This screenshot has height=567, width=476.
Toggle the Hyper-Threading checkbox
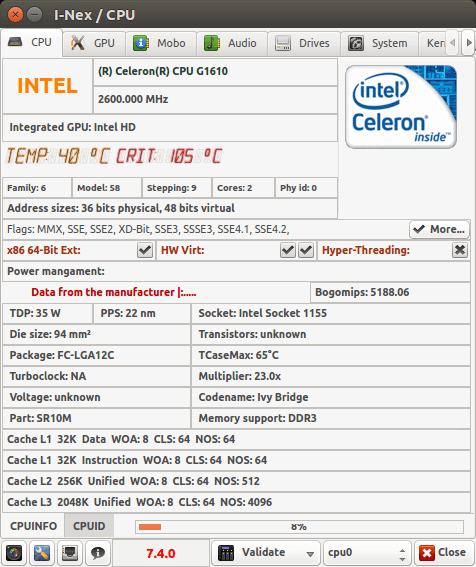click(460, 250)
